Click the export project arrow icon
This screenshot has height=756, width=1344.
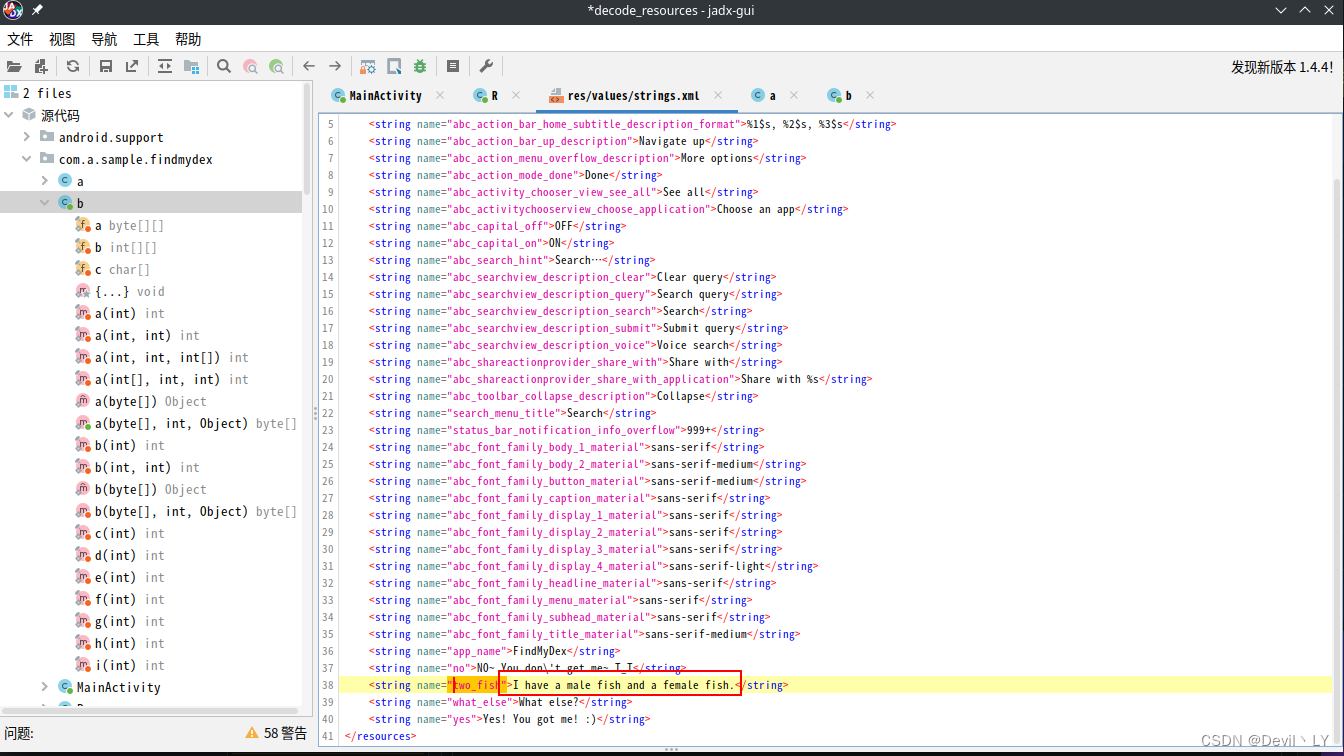pos(132,66)
